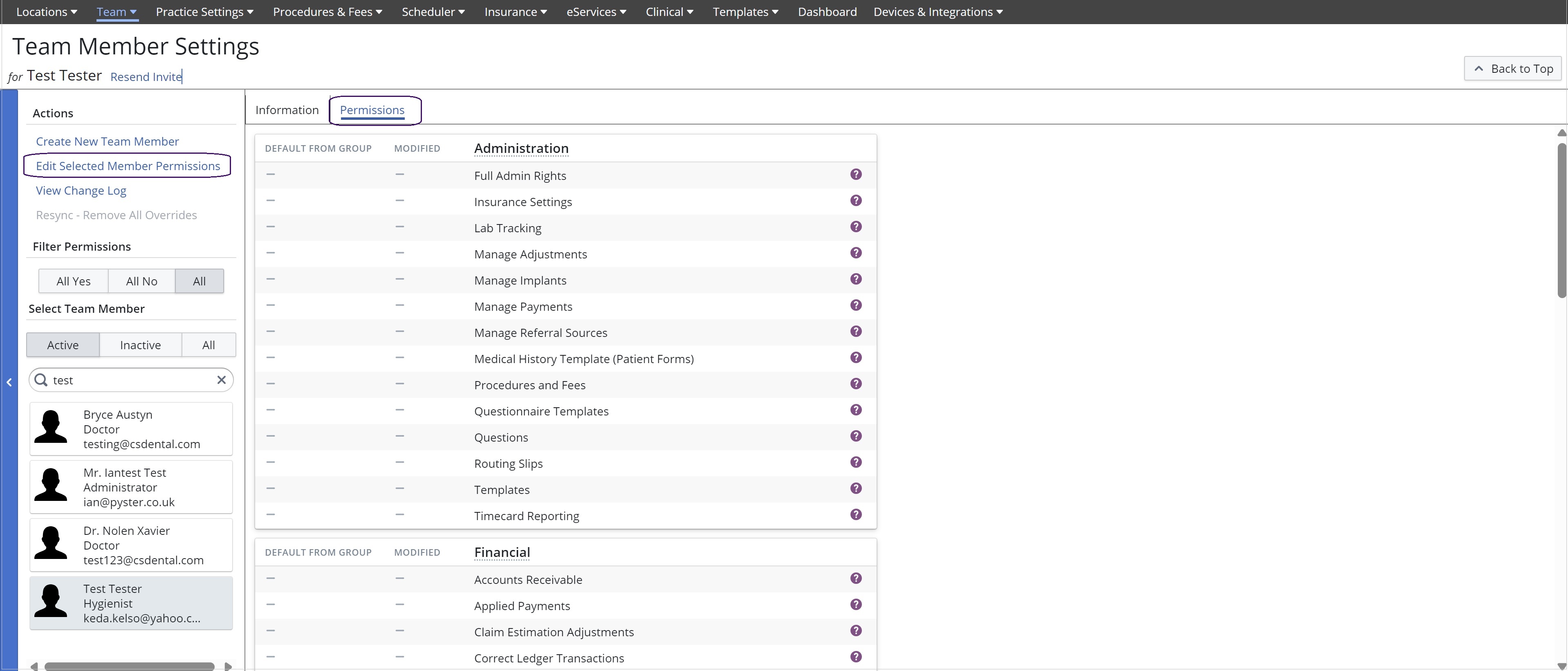
Task: Open help icon for Full Admin Rights
Action: [x=856, y=175]
